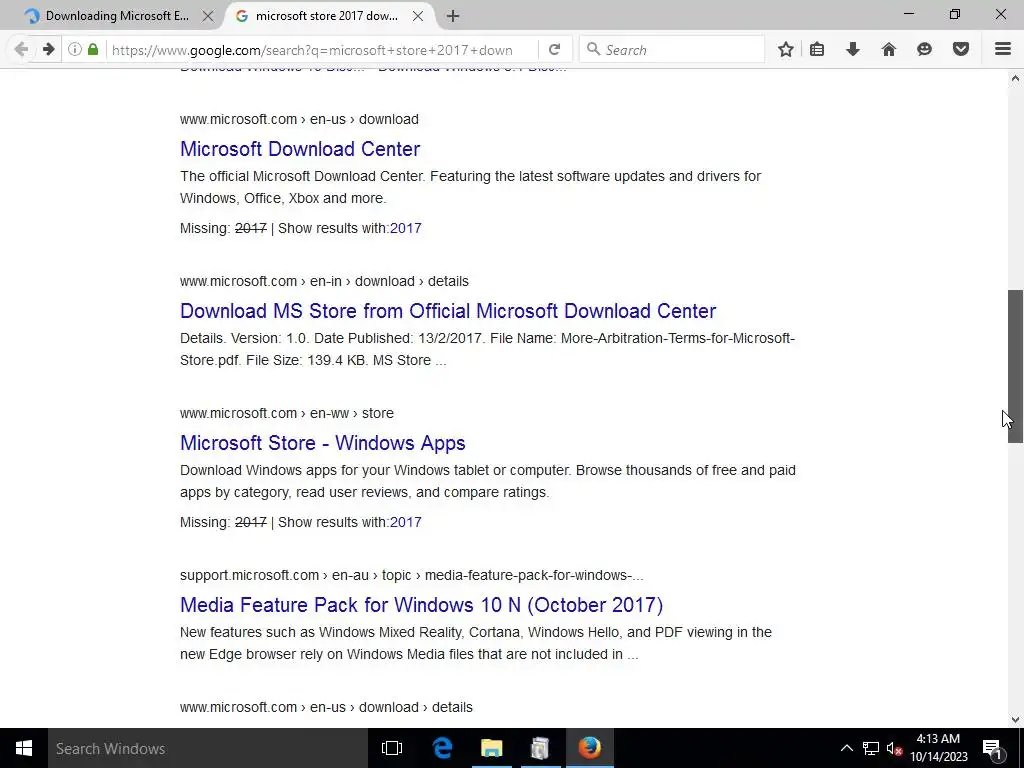Open the Firefox hamburger menu
Viewport: 1024px width, 768px height.
coord(1003,50)
